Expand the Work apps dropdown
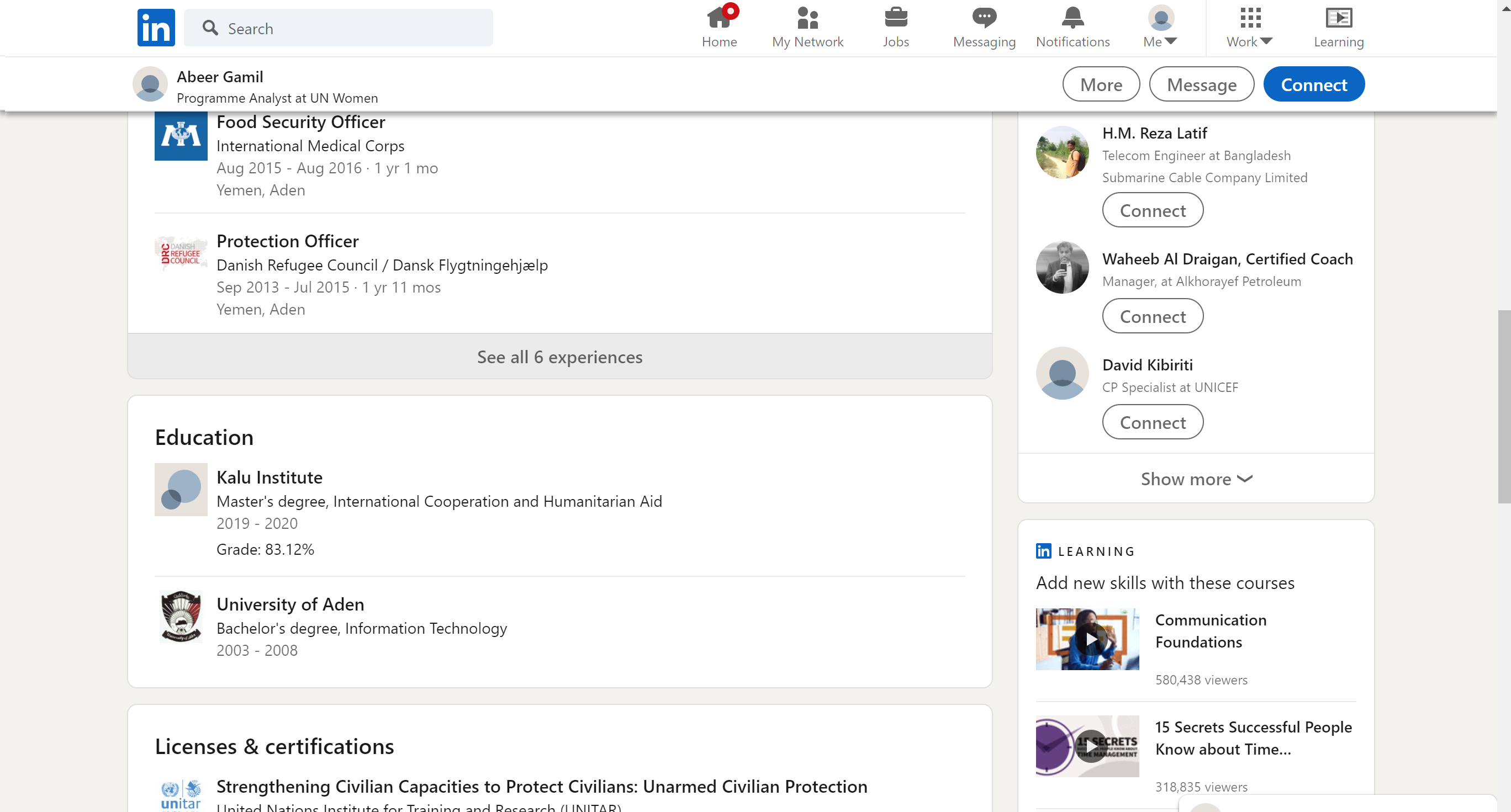1511x812 pixels. (1249, 28)
